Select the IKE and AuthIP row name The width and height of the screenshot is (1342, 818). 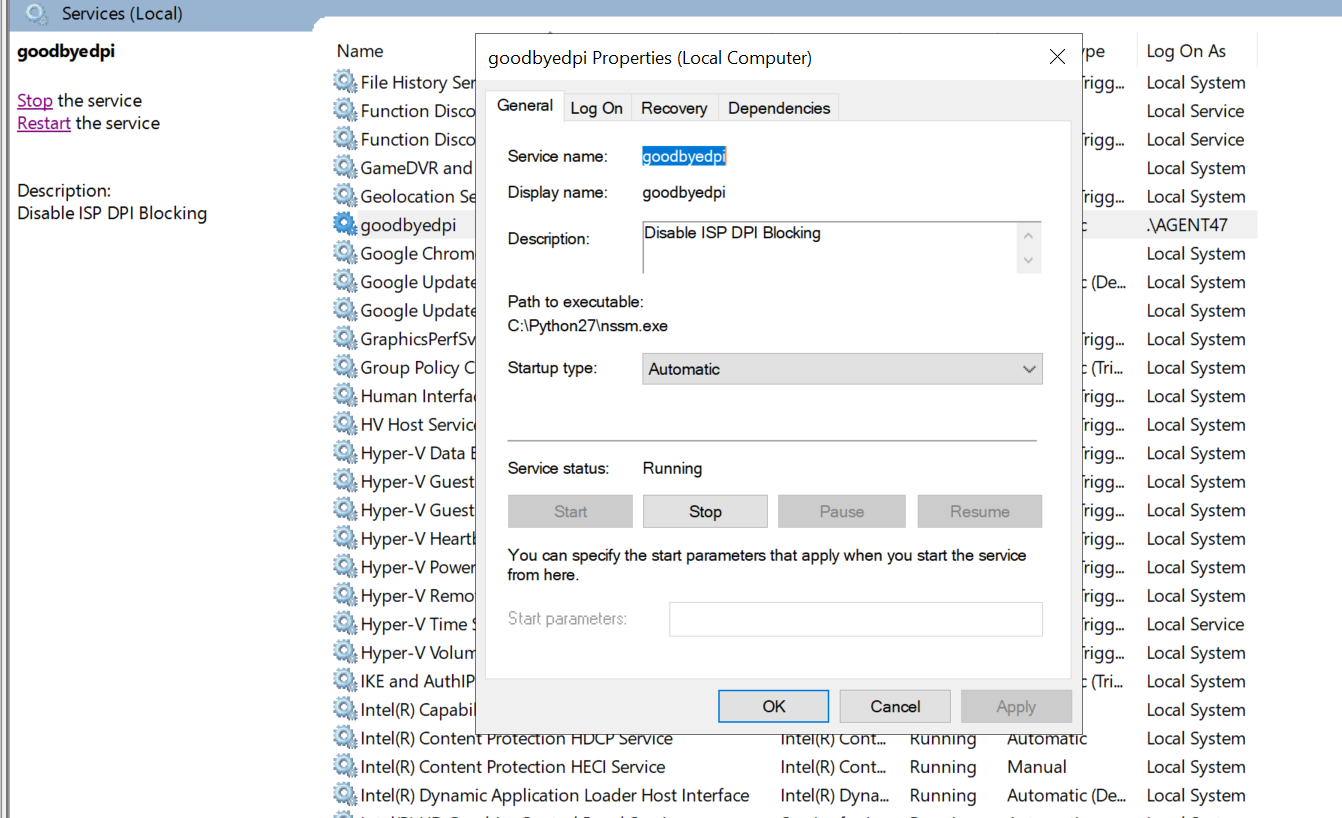(x=418, y=681)
